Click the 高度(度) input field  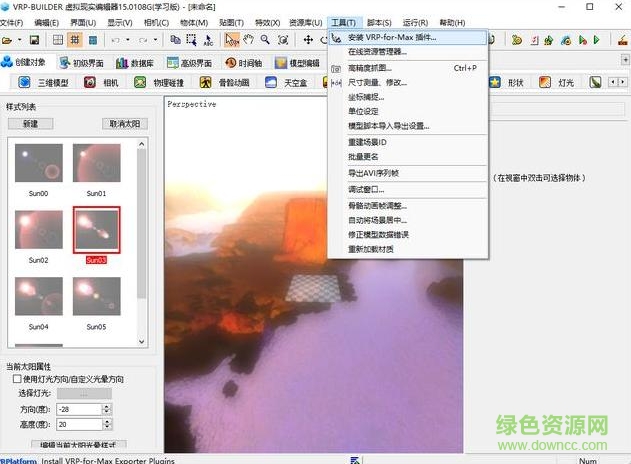[79, 424]
